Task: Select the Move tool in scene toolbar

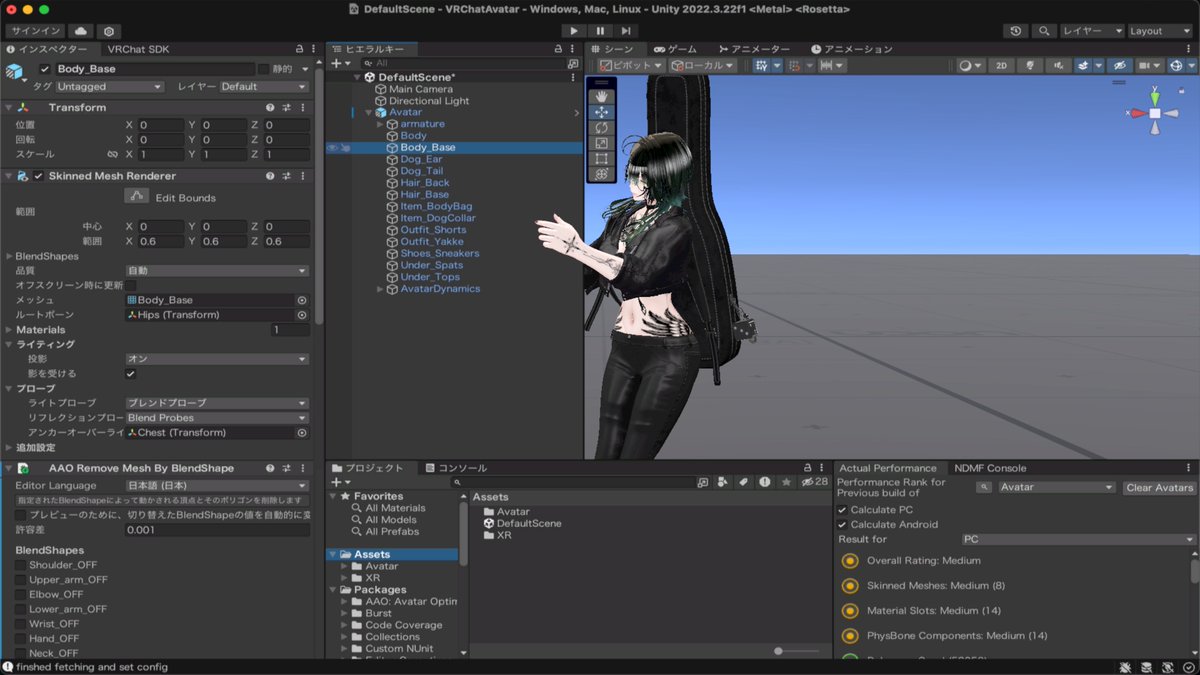Action: point(601,112)
